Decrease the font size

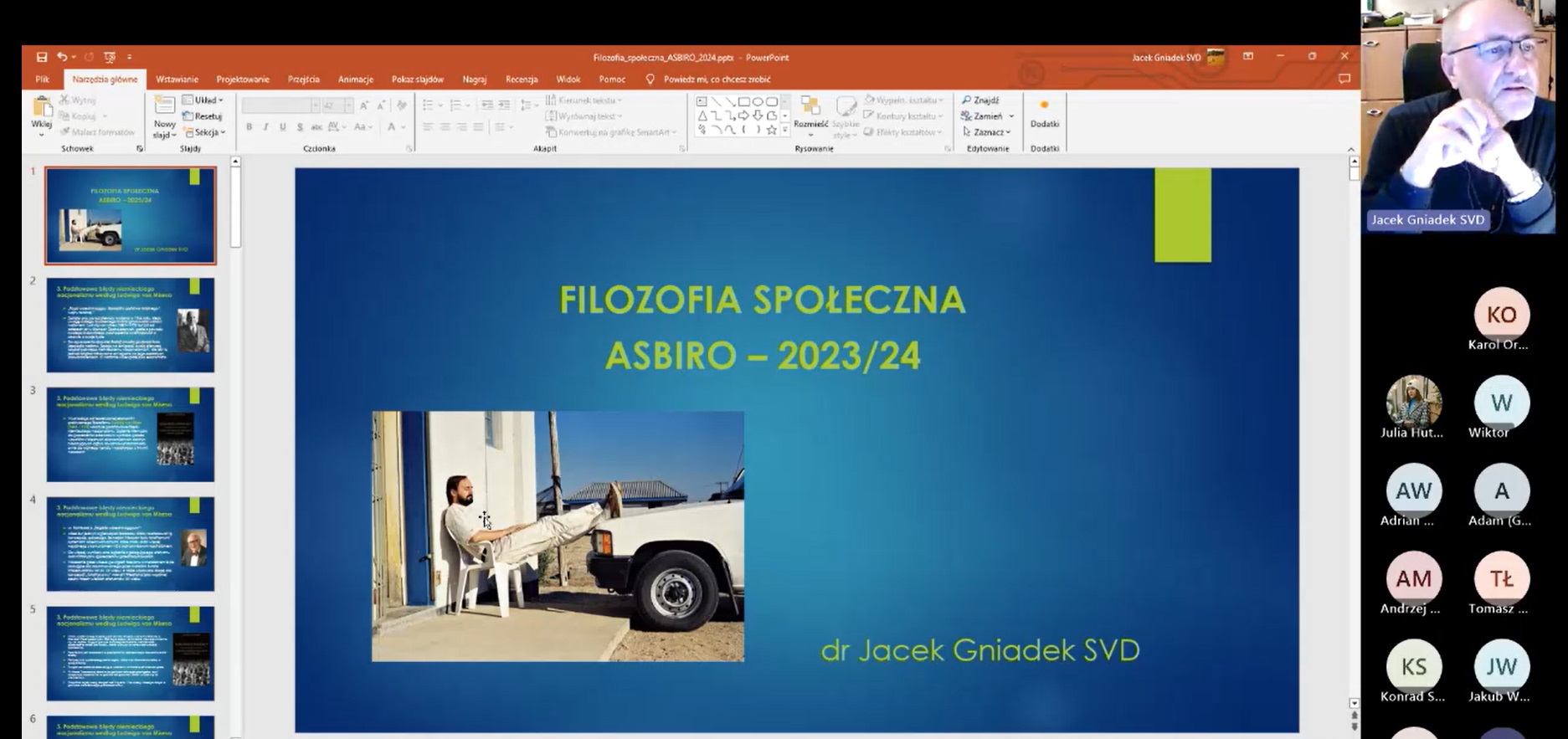click(381, 105)
